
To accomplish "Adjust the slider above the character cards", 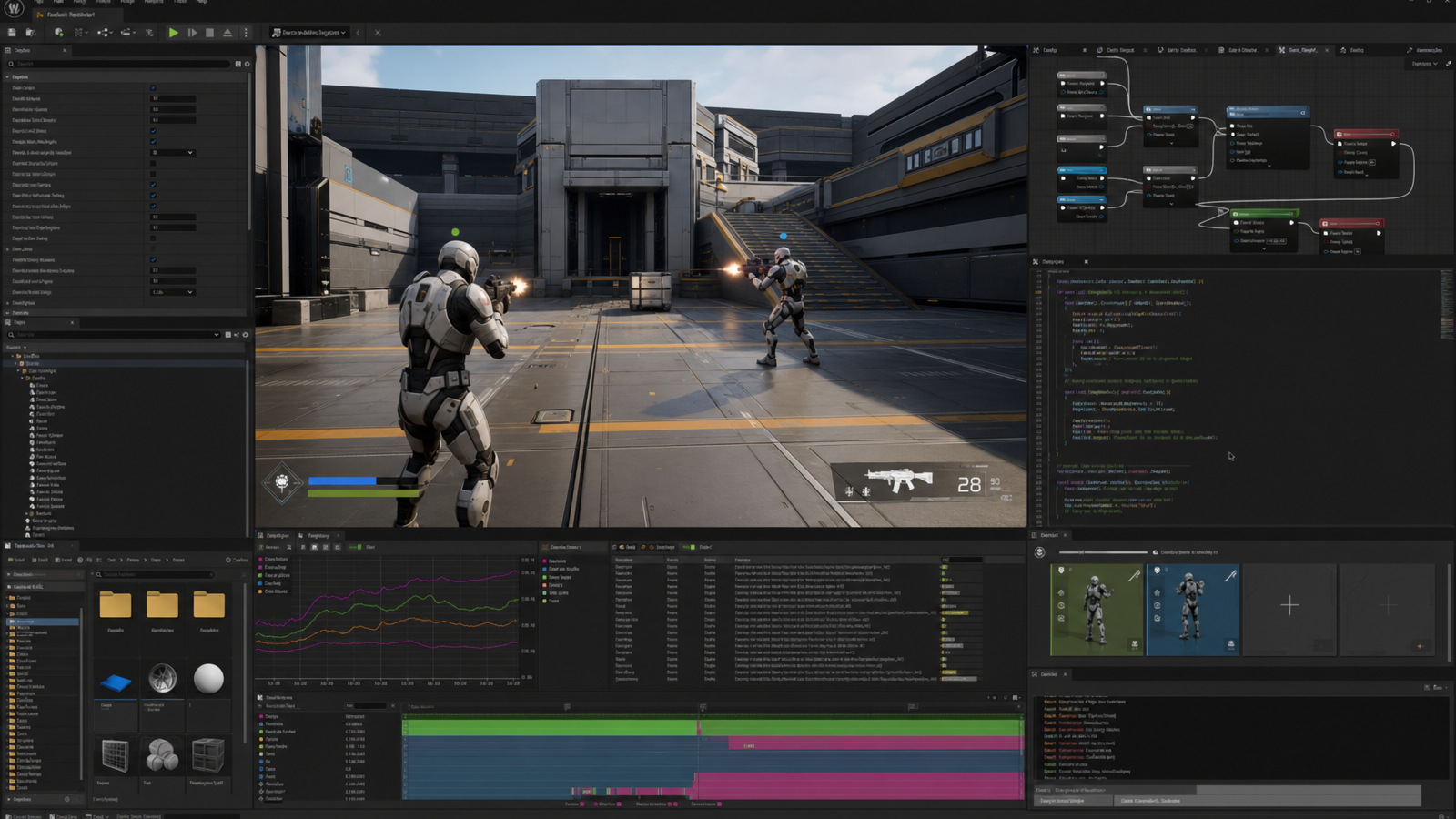I will [1103, 552].
